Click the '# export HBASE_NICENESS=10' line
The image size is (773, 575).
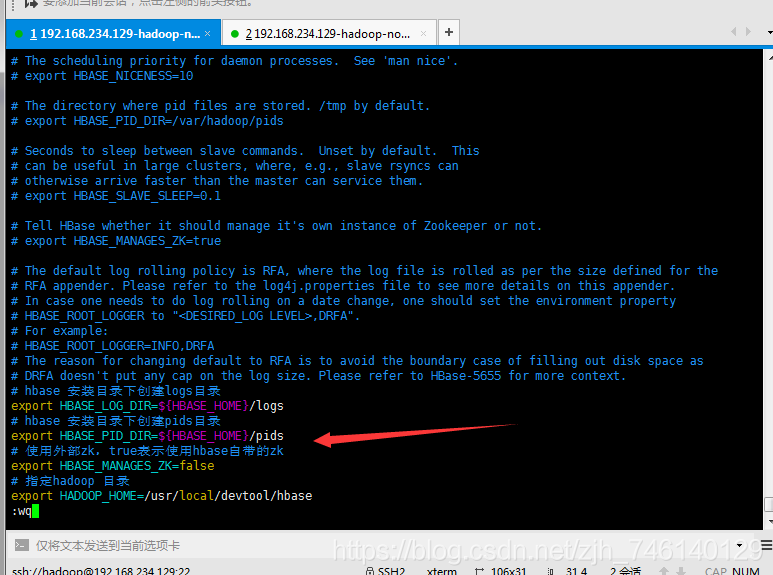coord(102,76)
